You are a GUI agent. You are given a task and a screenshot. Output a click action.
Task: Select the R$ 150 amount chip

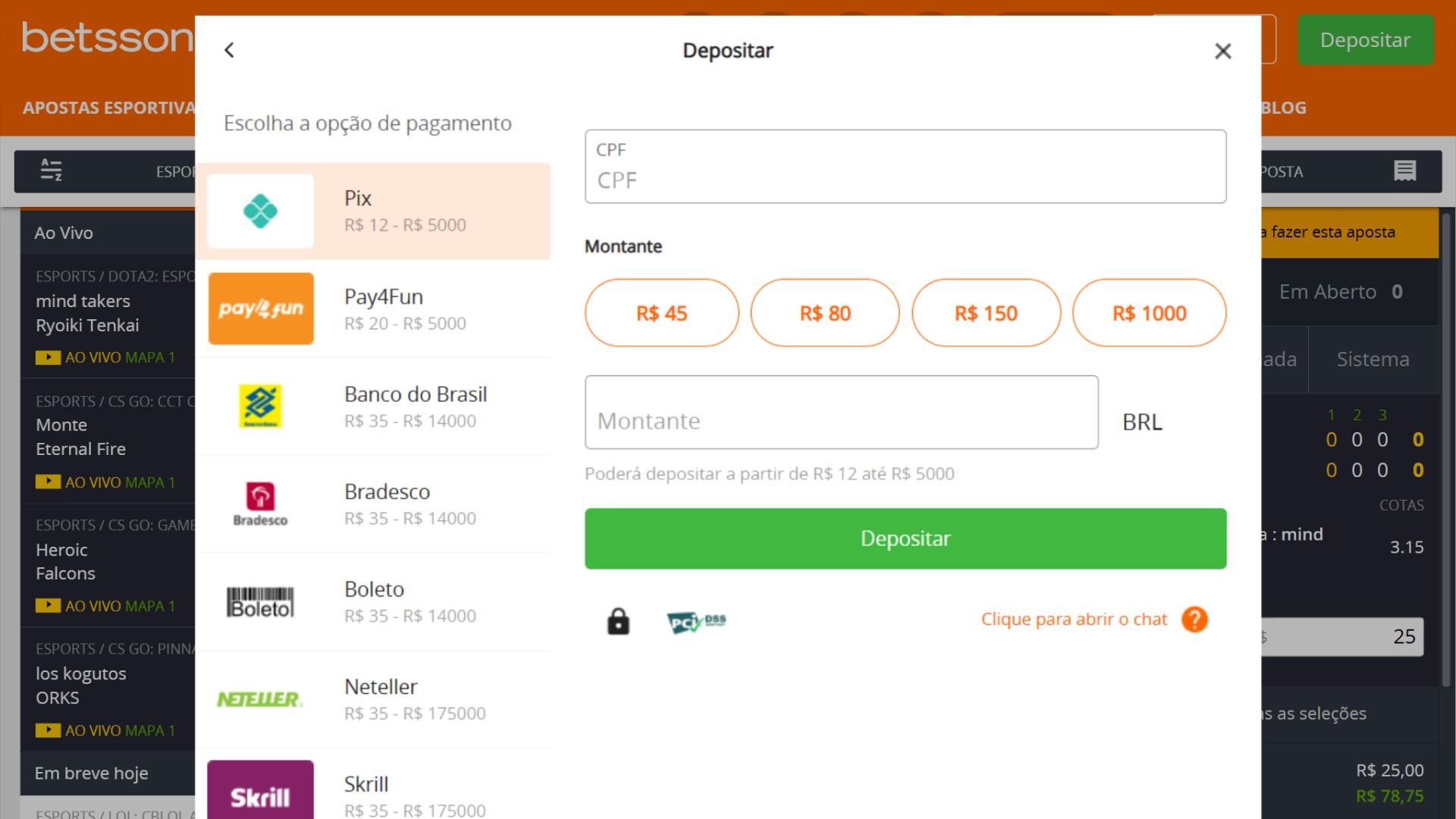[986, 312]
